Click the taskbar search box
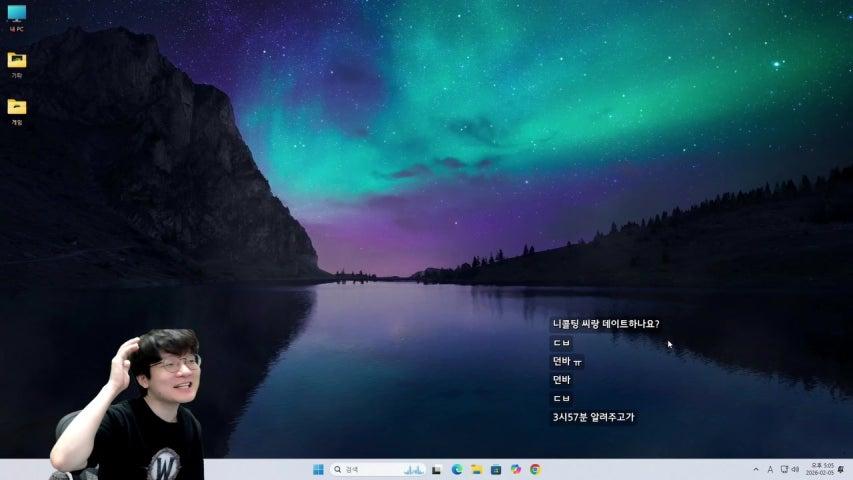 coord(365,469)
